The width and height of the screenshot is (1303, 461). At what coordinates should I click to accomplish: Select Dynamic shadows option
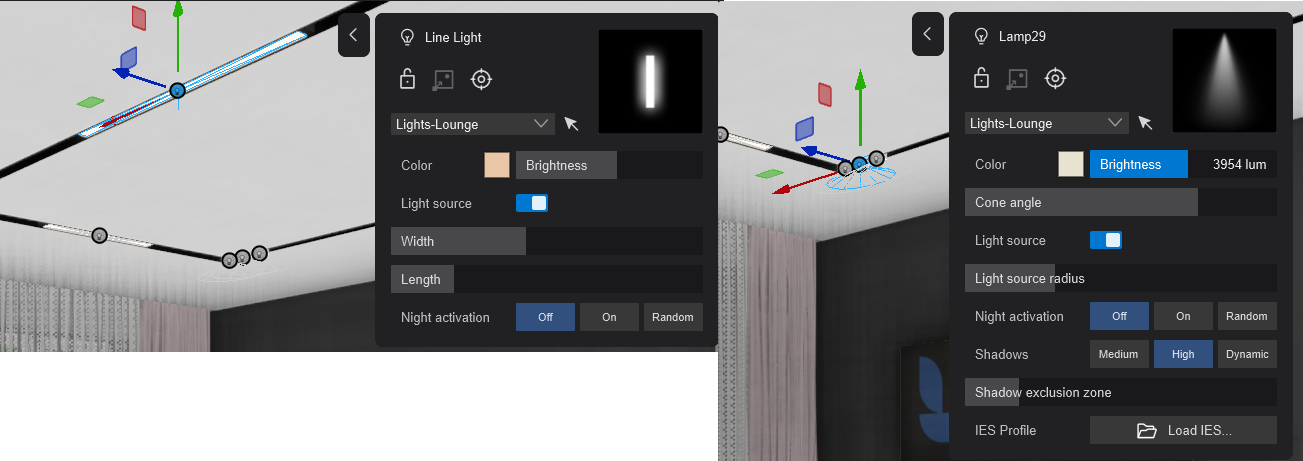[1247, 354]
